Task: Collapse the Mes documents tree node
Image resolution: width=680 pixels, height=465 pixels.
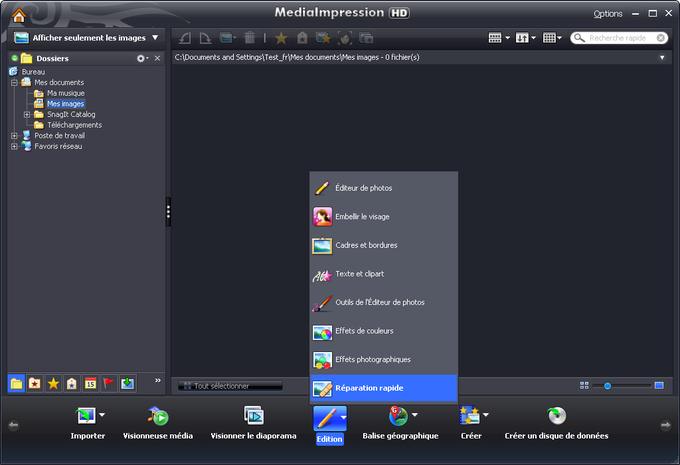Action: (14, 82)
